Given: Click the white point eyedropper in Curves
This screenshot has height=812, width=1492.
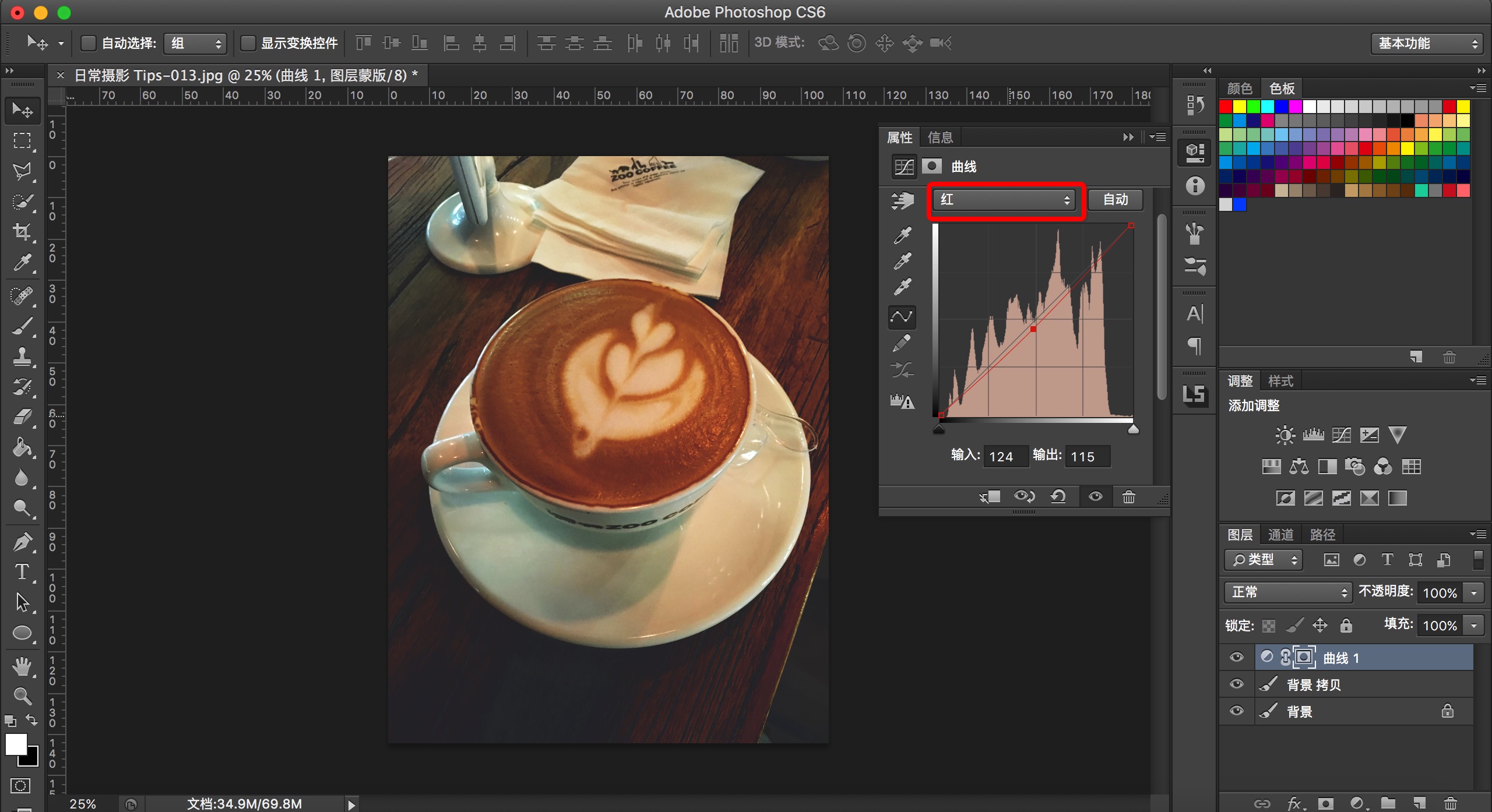Looking at the screenshot, I should [902, 287].
